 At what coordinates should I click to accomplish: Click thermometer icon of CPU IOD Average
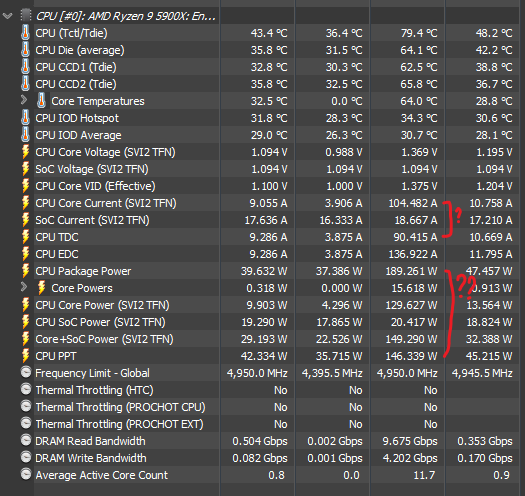point(25,135)
